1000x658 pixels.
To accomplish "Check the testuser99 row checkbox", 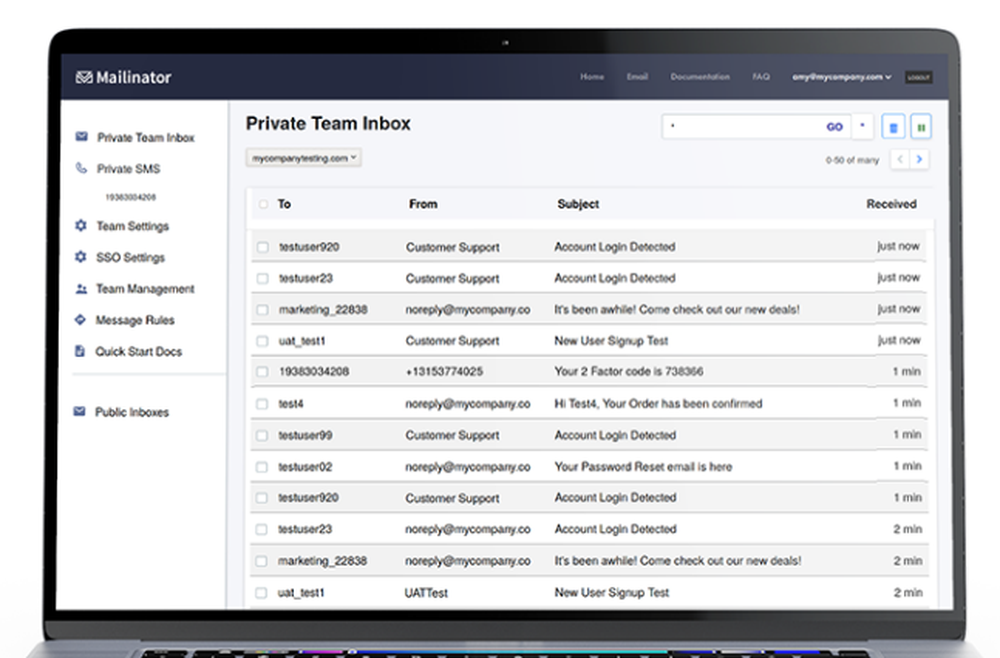I will (x=261, y=435).
